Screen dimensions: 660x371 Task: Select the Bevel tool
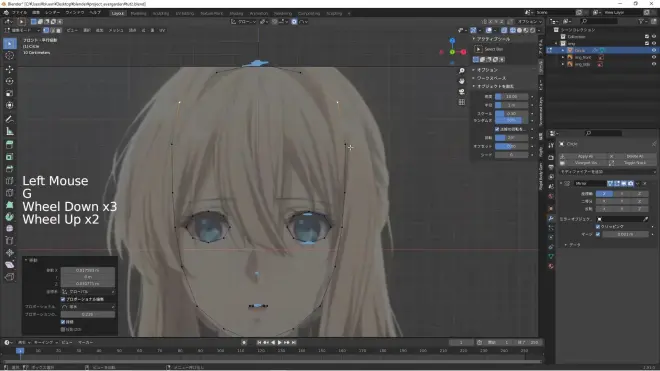[x=10, y=169]
